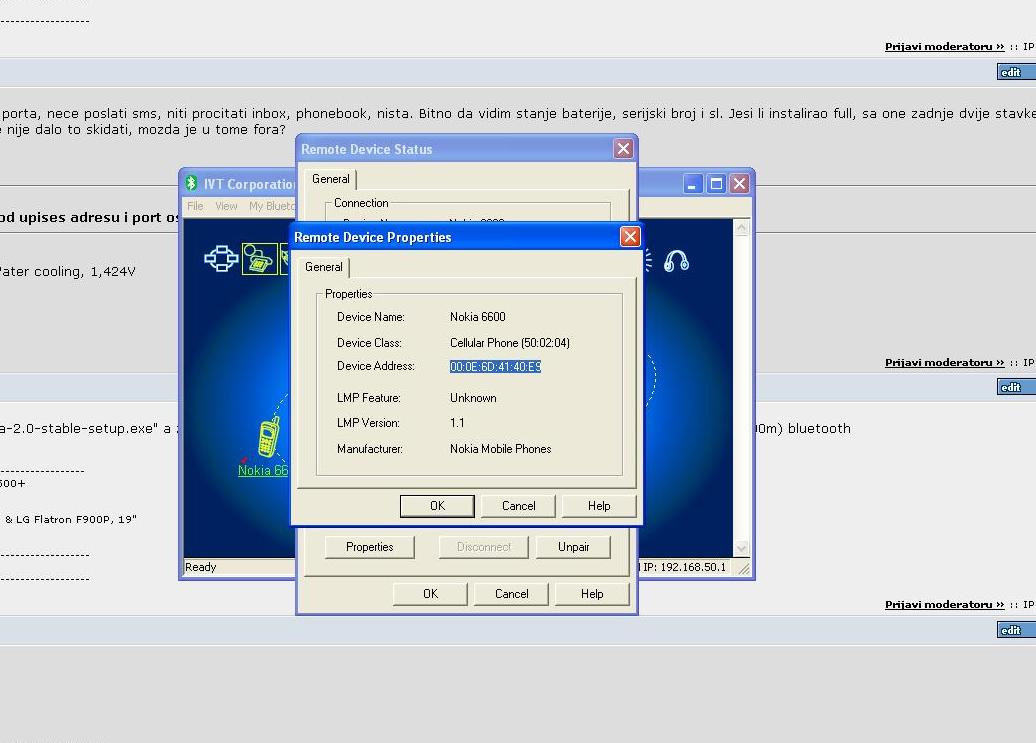Maximize the IVT Corporation window
Image resolution: width=1036 pixels, height=743 pixels.
tap(716, 184)
